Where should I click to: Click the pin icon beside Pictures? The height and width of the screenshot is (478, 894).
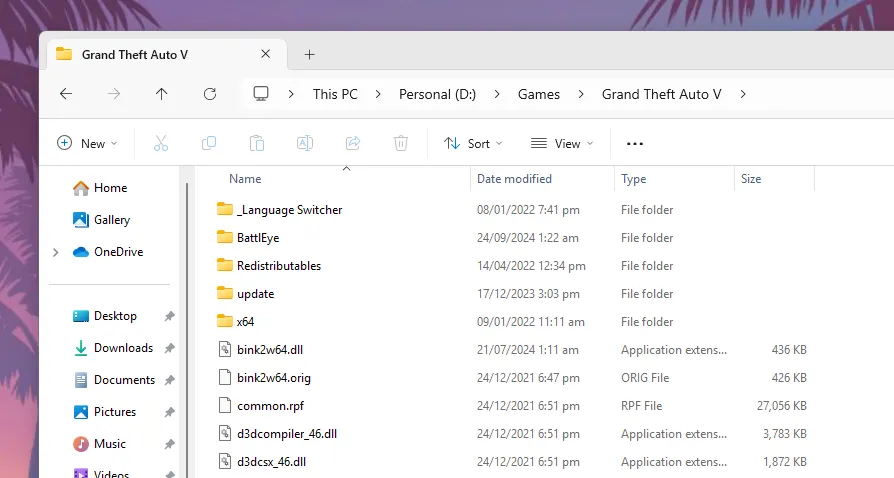169,412
